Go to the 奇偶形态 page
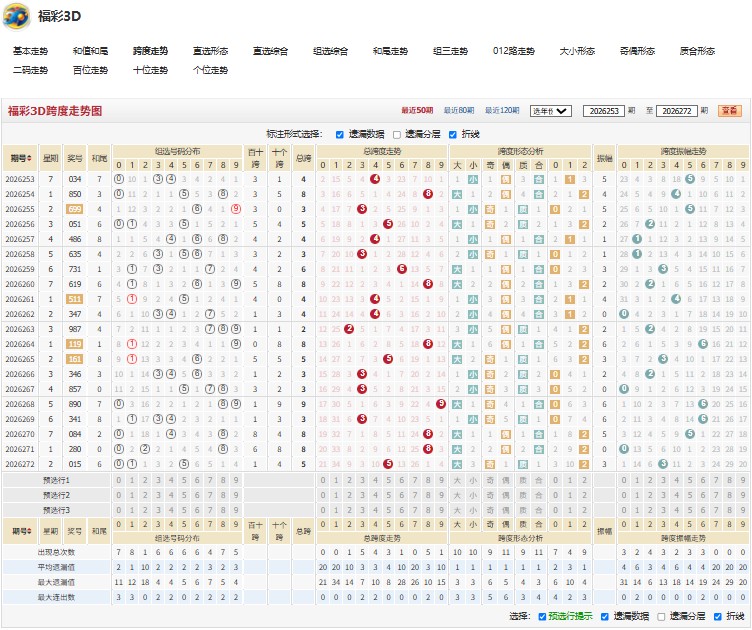752x630 pixels. [x=637, y=51]
